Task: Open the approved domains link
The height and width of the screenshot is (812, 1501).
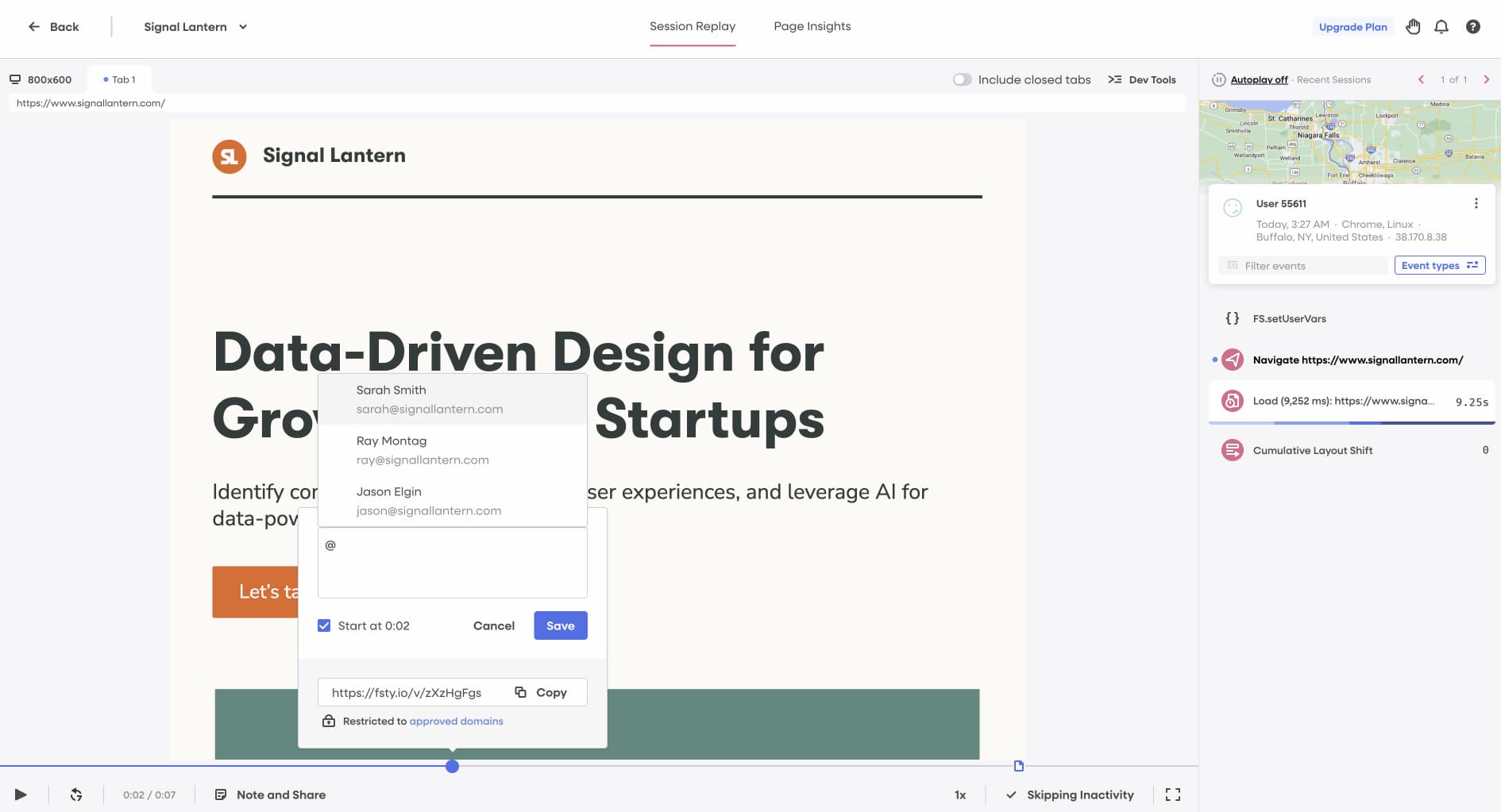Action: (x=456, y=721)
